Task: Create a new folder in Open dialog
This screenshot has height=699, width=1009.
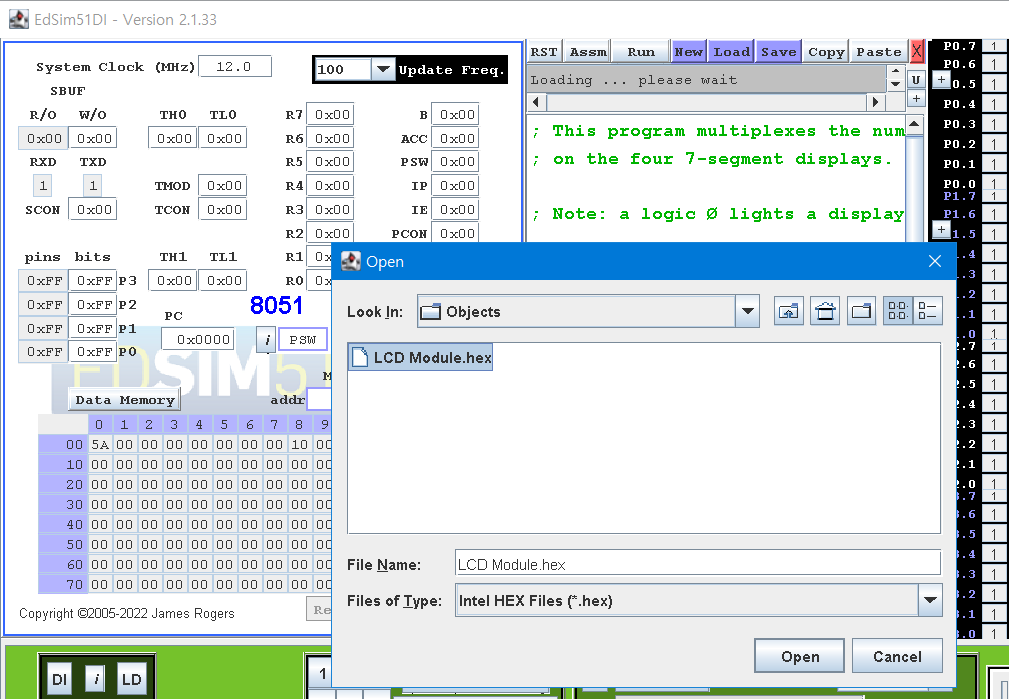Action: tap(861, 312)
